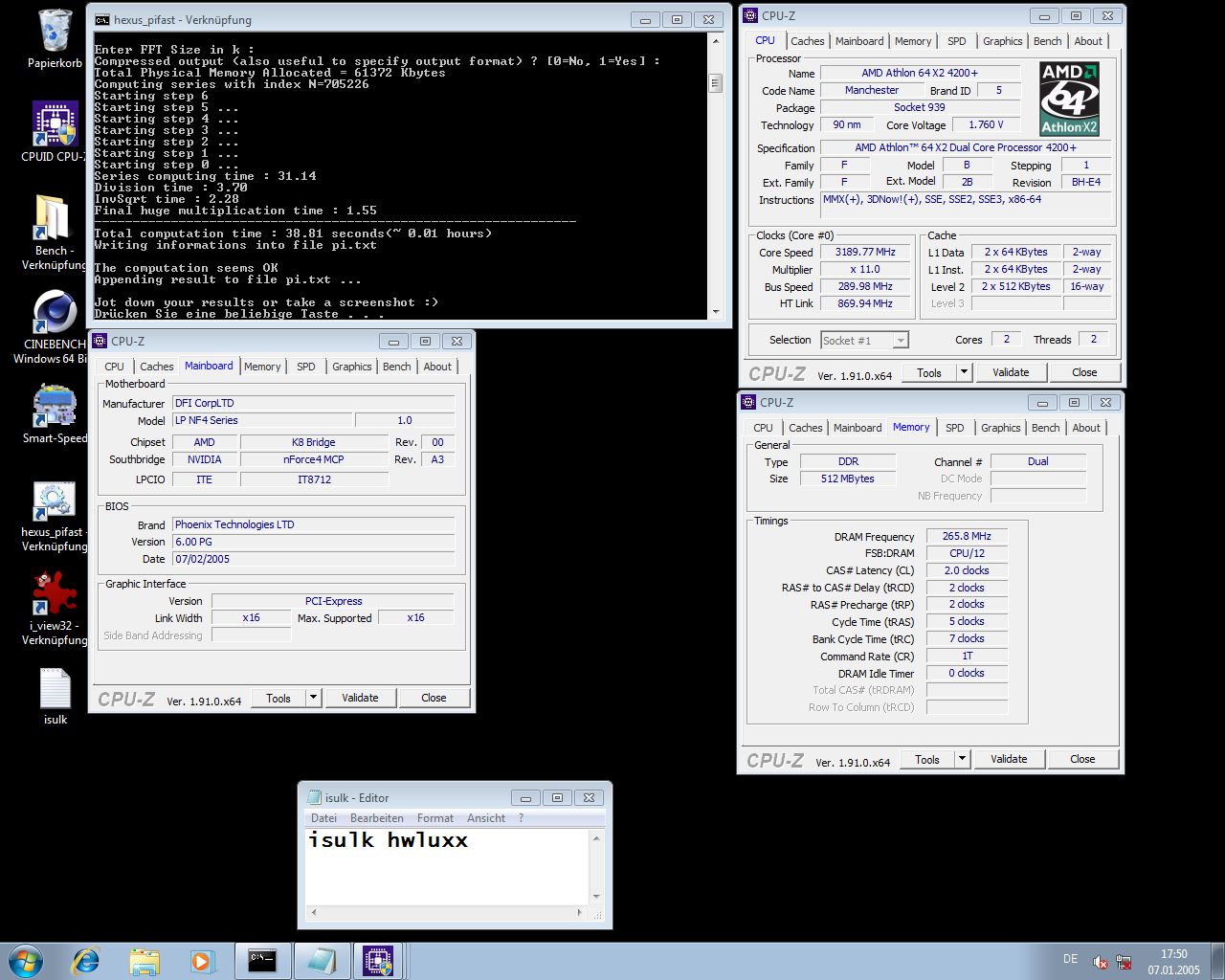Launch Internet Explorer from the taskbar

pos(86,960)
